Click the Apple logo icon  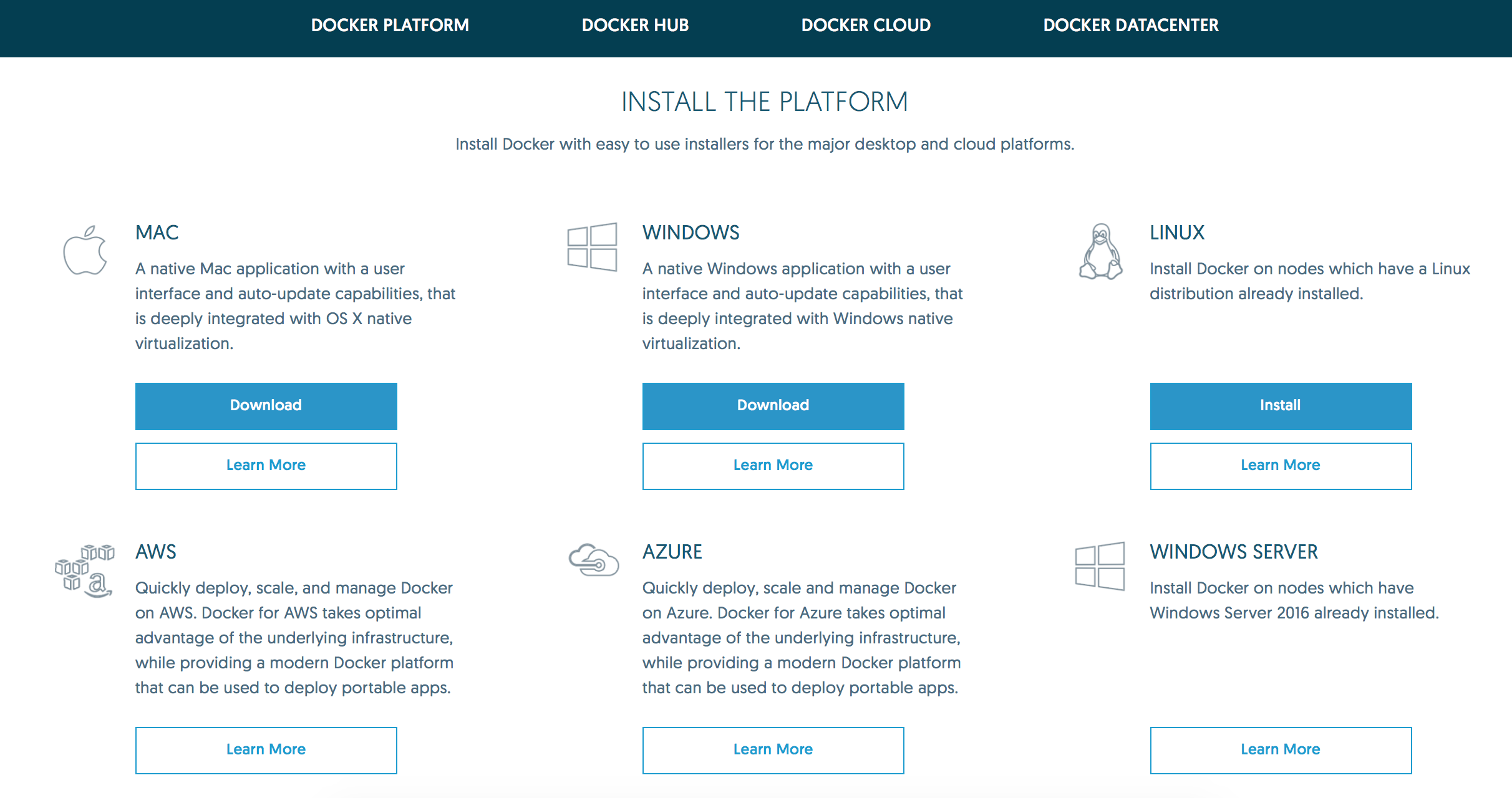pyautogui.click(x=85, y=251)
